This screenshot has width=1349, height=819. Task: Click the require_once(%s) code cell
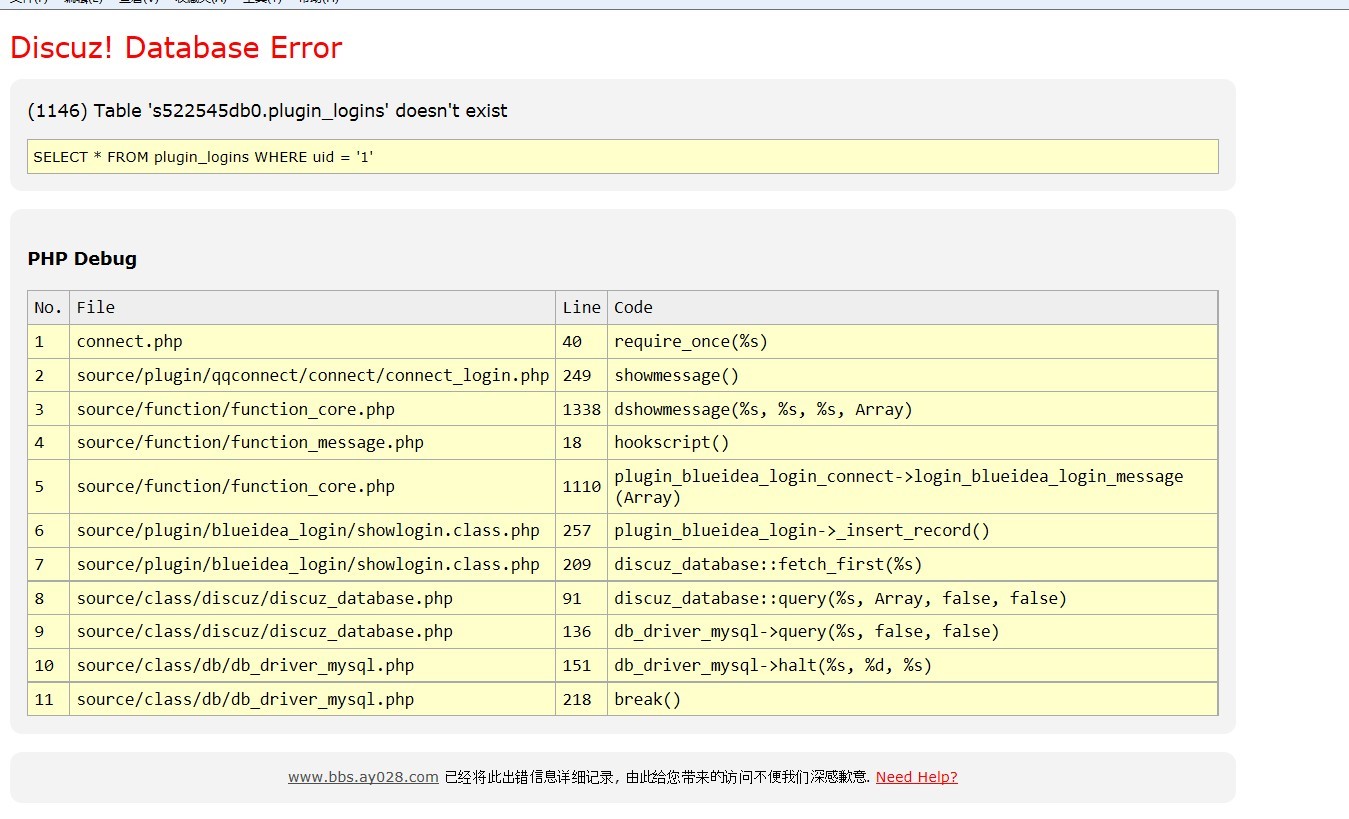pos(691,342)
